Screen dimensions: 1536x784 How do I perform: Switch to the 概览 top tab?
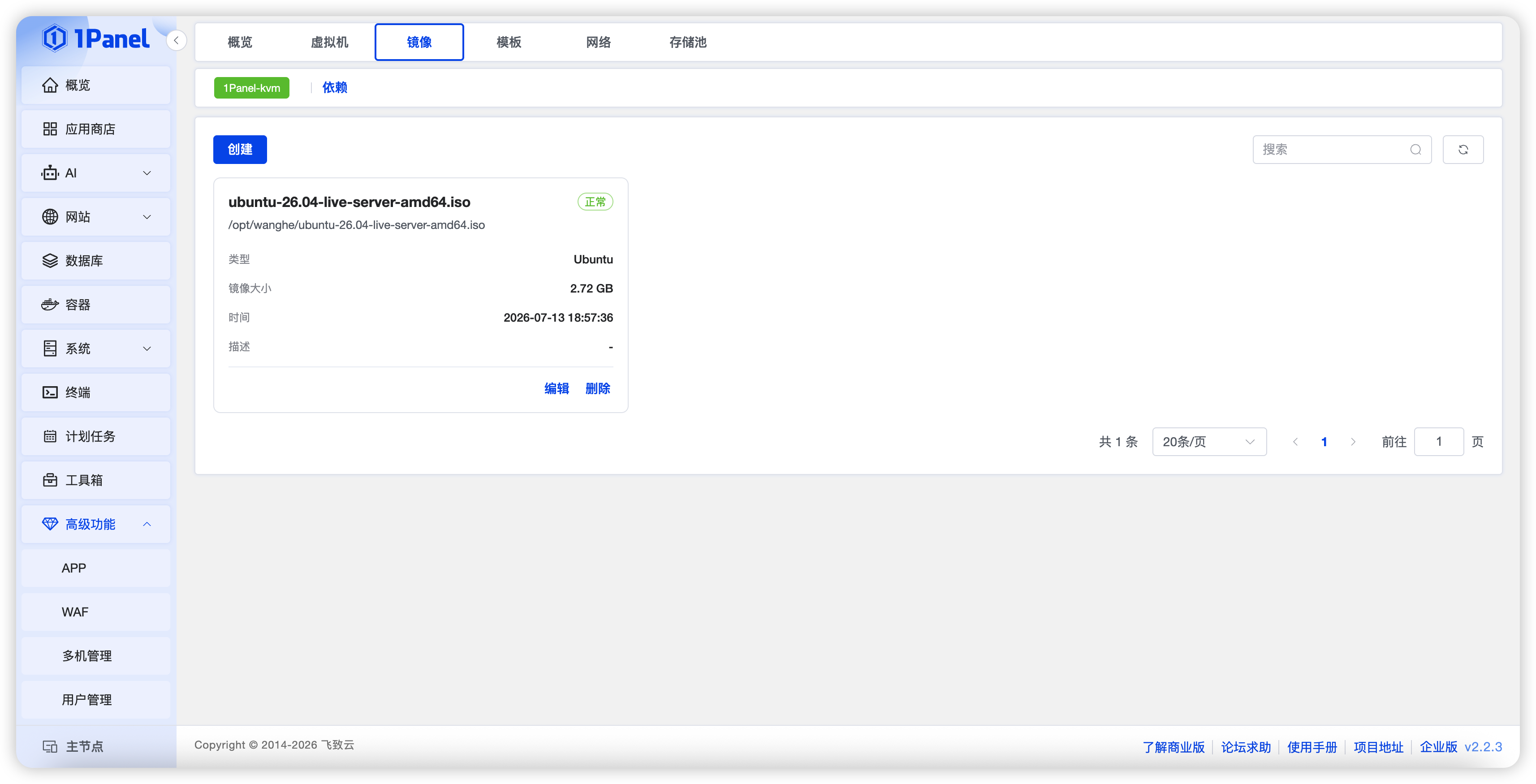pos(240,42)
